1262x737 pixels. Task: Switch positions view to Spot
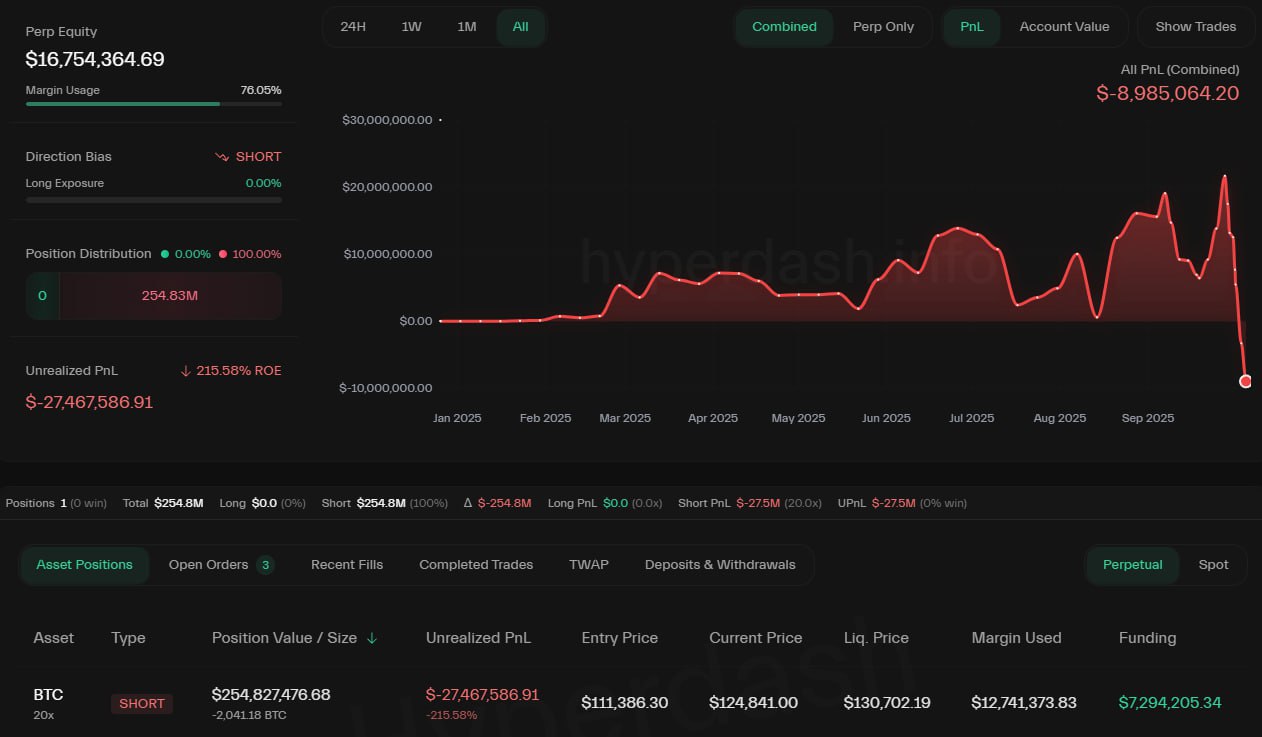pyautogui.click(x=1213, y=565)
